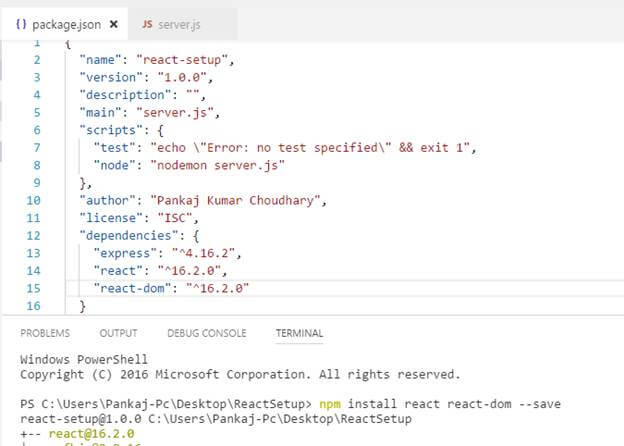The width and height of the screenshot is (624, 446).
Task: Click the JS file icon on server.js tab
Action: click(x=147, y=25)
